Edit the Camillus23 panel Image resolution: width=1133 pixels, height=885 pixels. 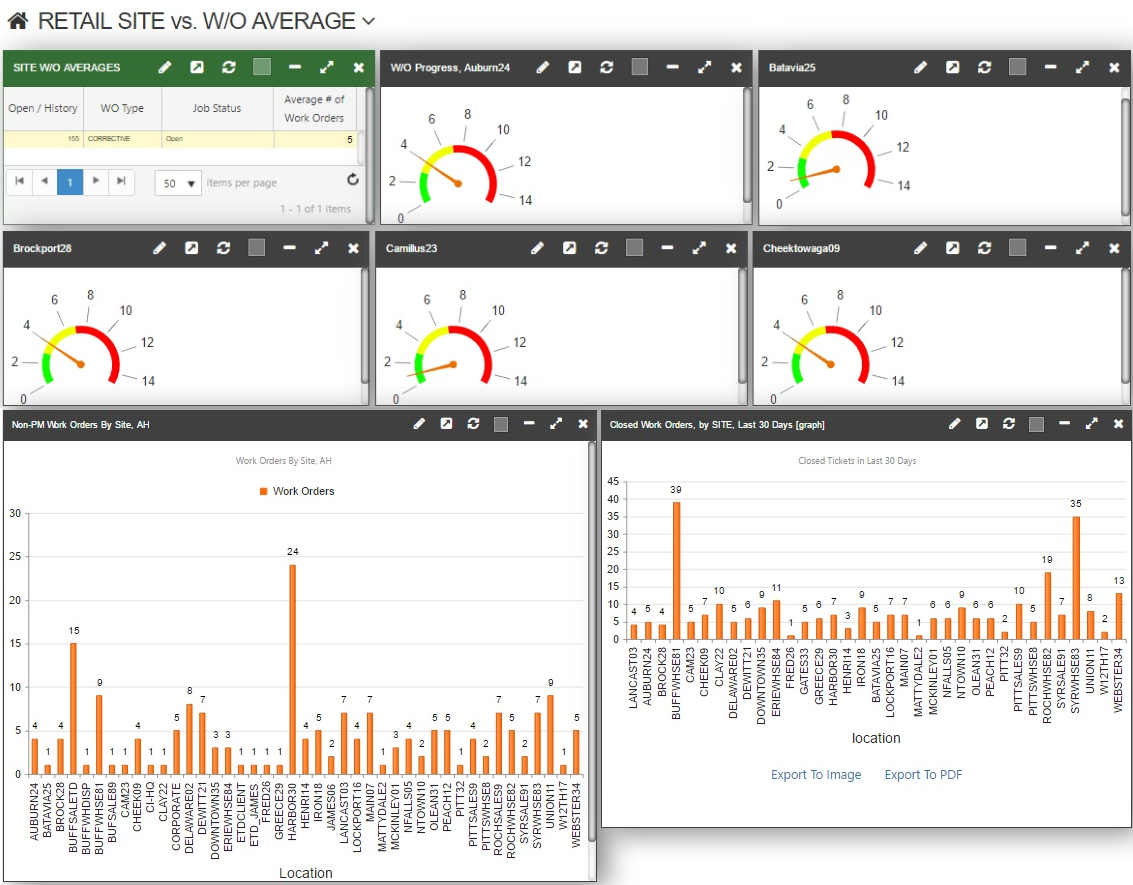coord(538,248)
